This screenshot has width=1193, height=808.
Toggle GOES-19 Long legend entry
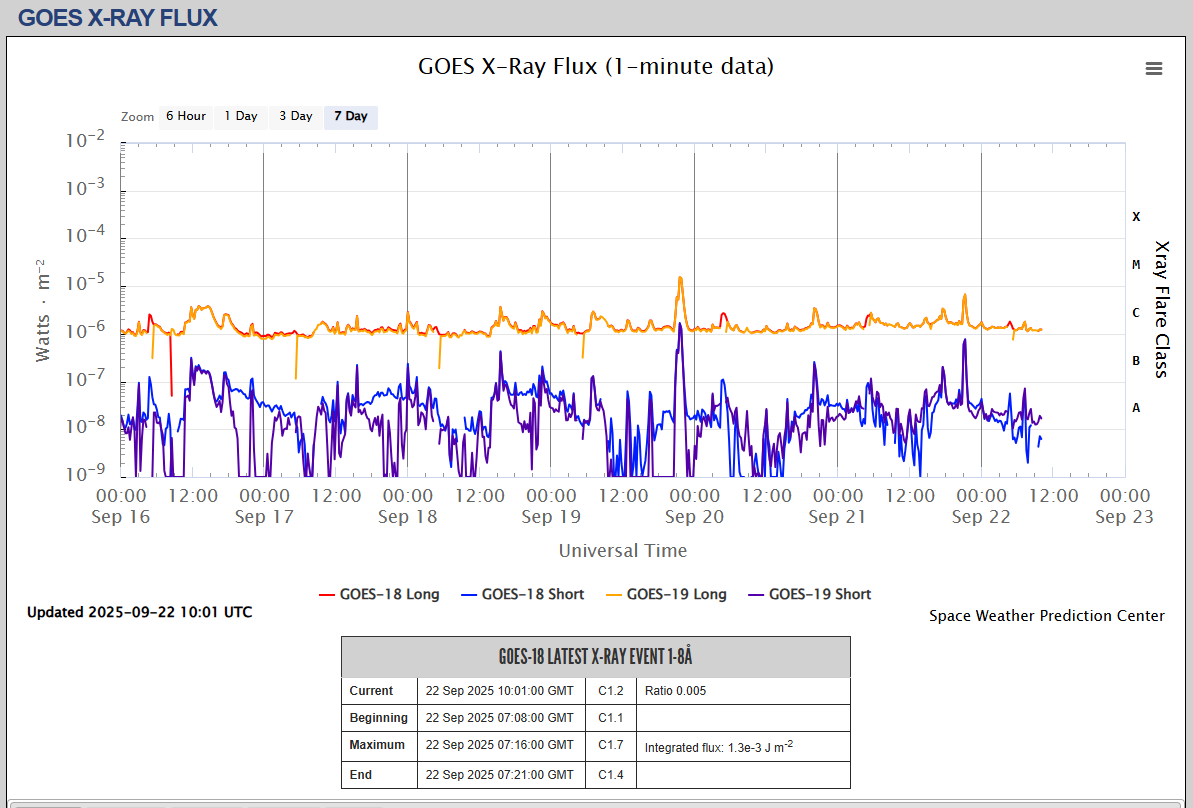[x=666, y=594]
